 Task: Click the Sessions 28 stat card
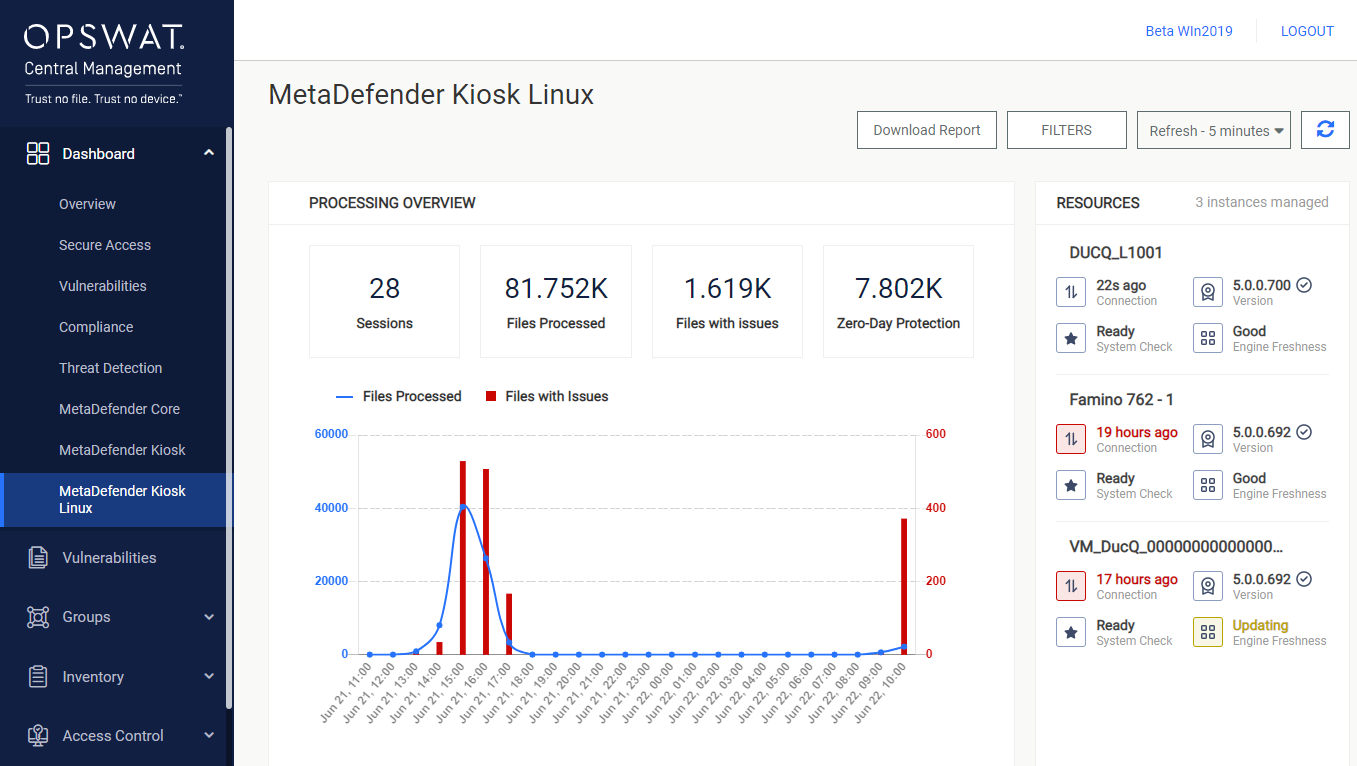point(384,301)
